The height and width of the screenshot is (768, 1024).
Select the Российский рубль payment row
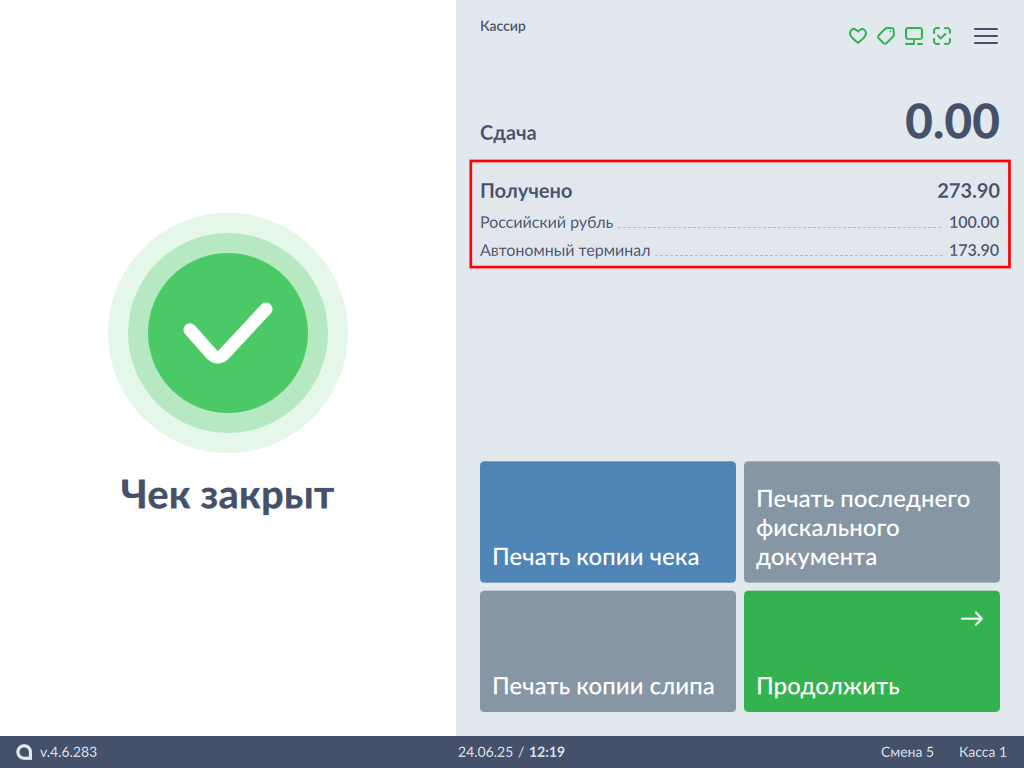pos(739,223)
